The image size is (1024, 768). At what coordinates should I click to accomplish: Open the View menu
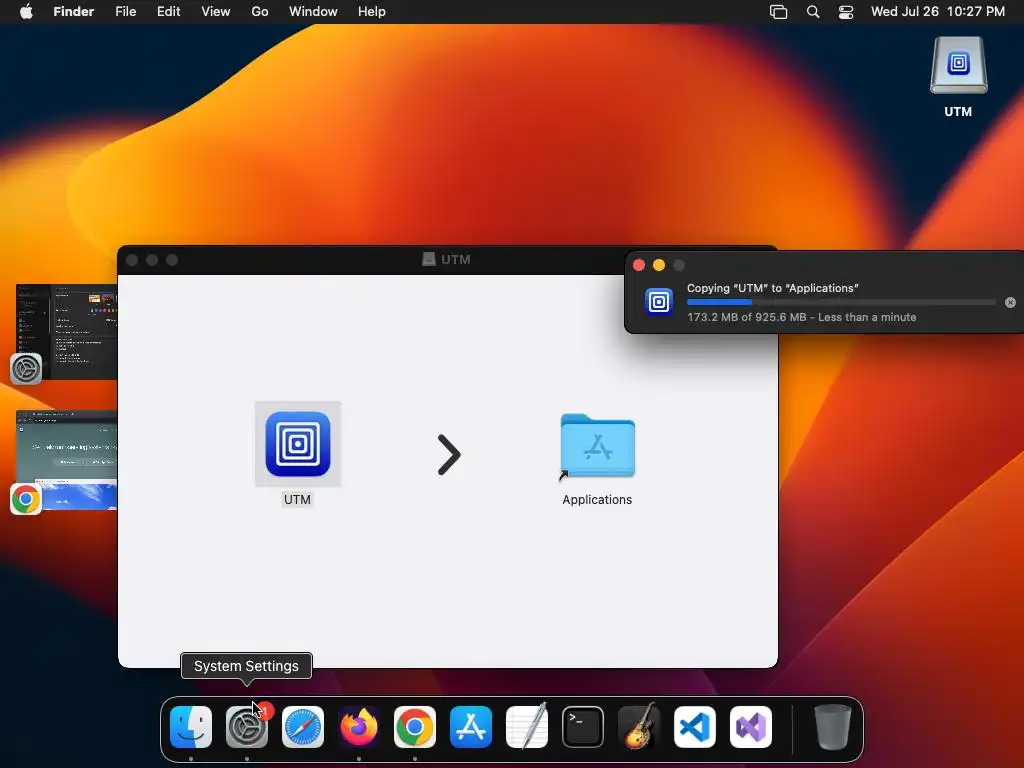point(216,12)
